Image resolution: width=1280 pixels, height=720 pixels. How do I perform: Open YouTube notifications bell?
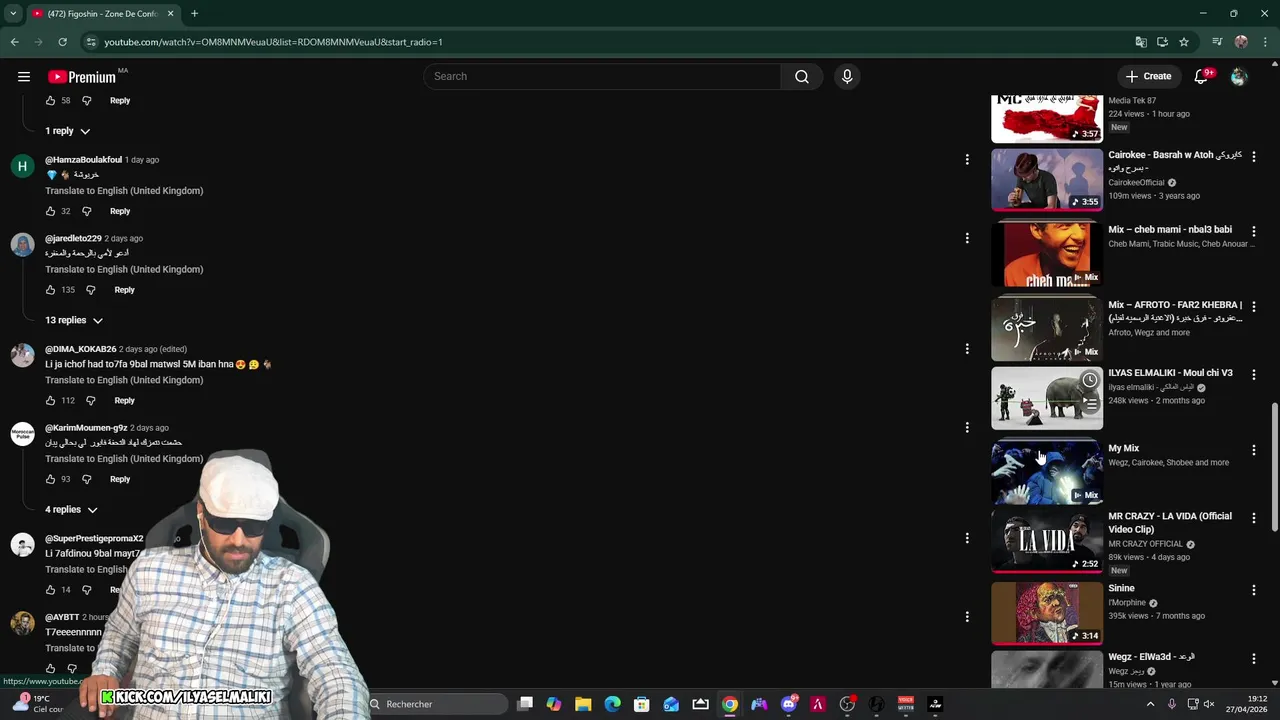pyautogui.click(x=1202, y=76)
